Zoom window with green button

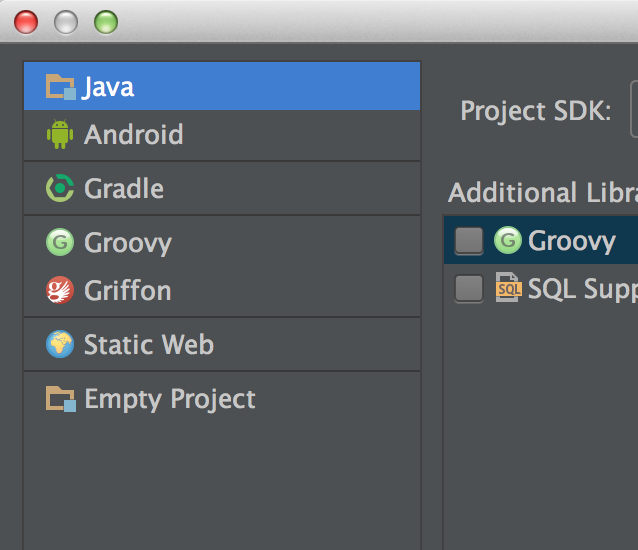[x=106, y=22]
